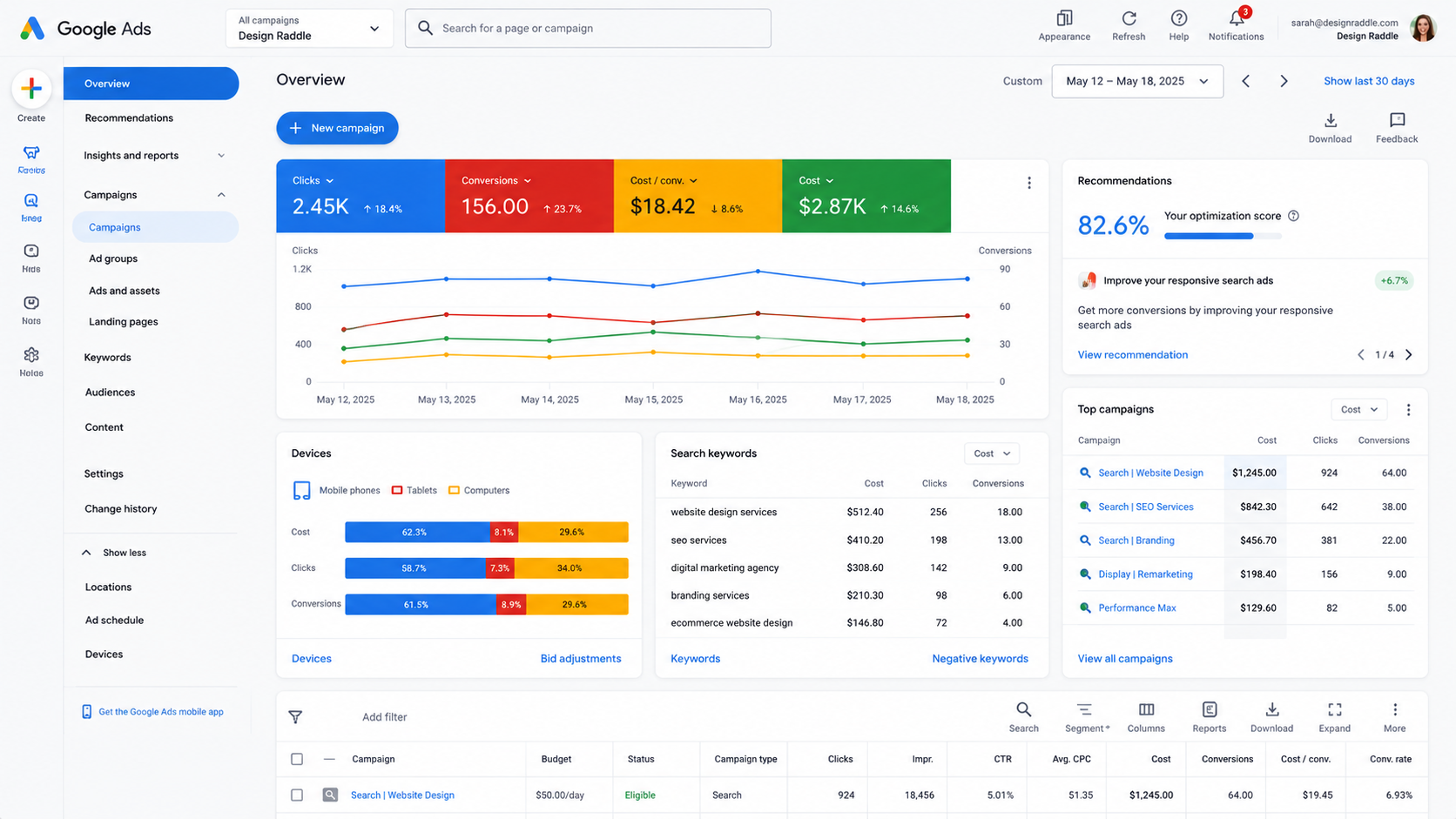Click the table Download toolbar icon
Viewport: 1456px width, 819px height.
tap(1271, 709)
